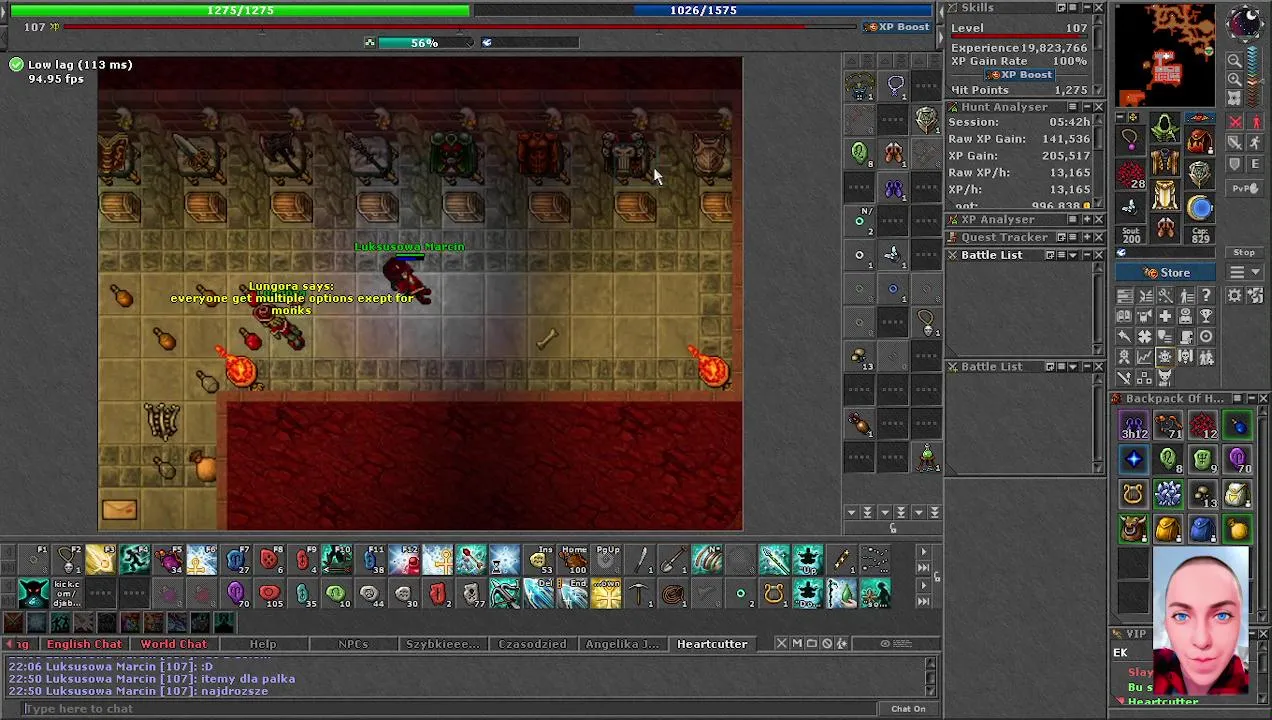Image resolution: width=1272 pixels, height=720 pixels.
Task: Select backpack item with count 71
Action: 1168,427
